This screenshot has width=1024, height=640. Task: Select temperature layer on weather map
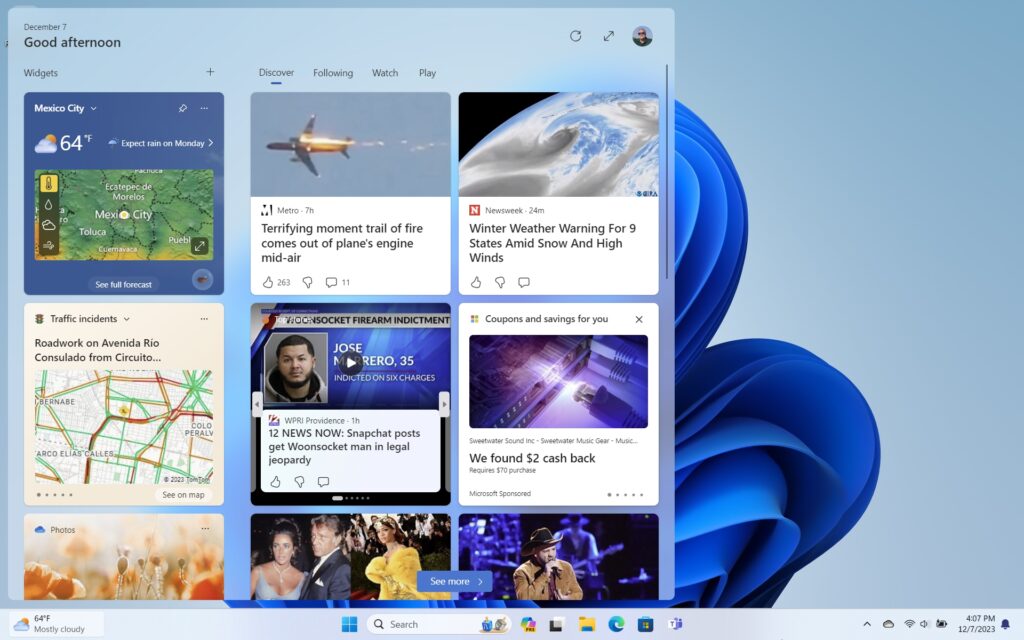coord(49,184)
